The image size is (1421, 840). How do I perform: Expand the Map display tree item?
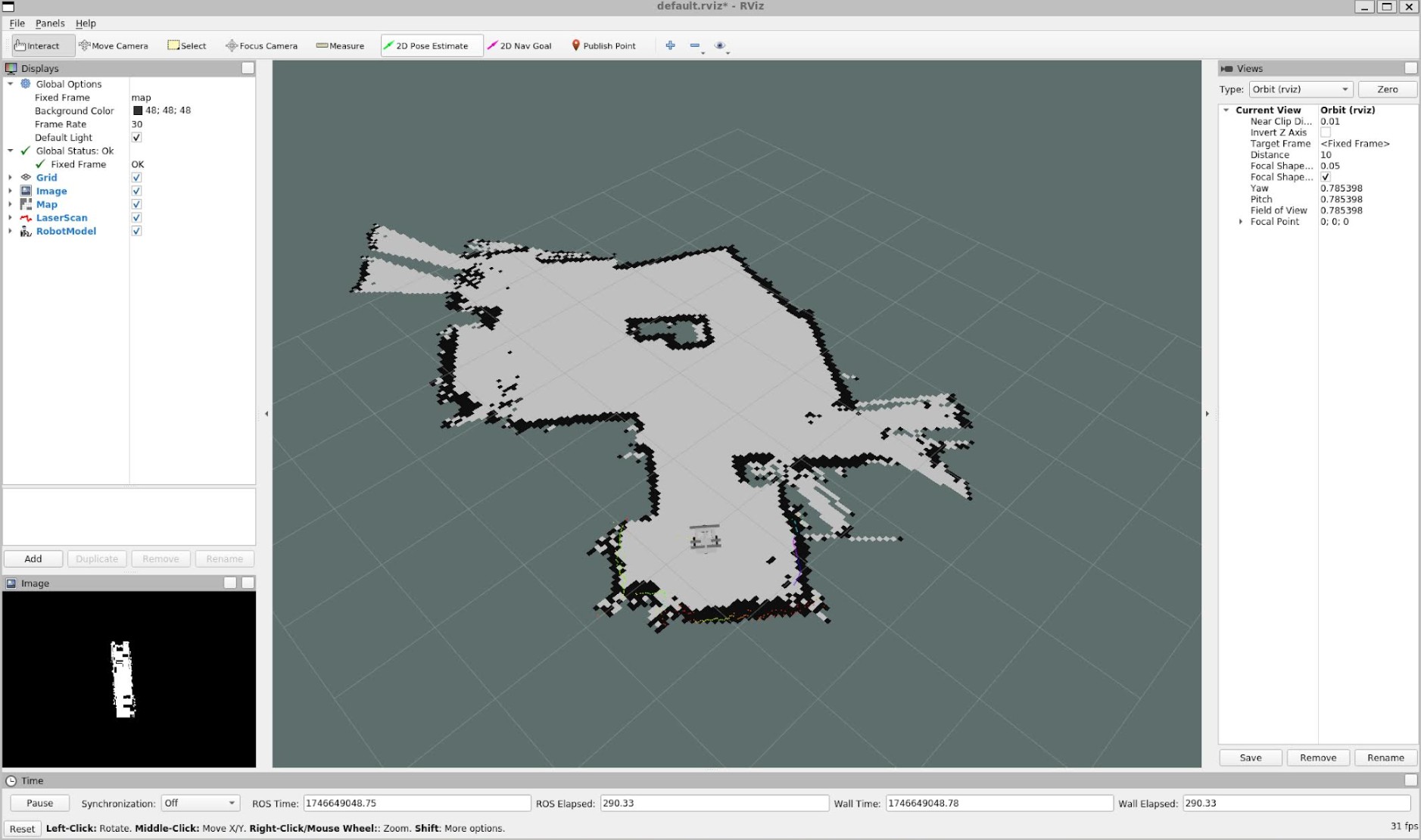coord(11,204)
